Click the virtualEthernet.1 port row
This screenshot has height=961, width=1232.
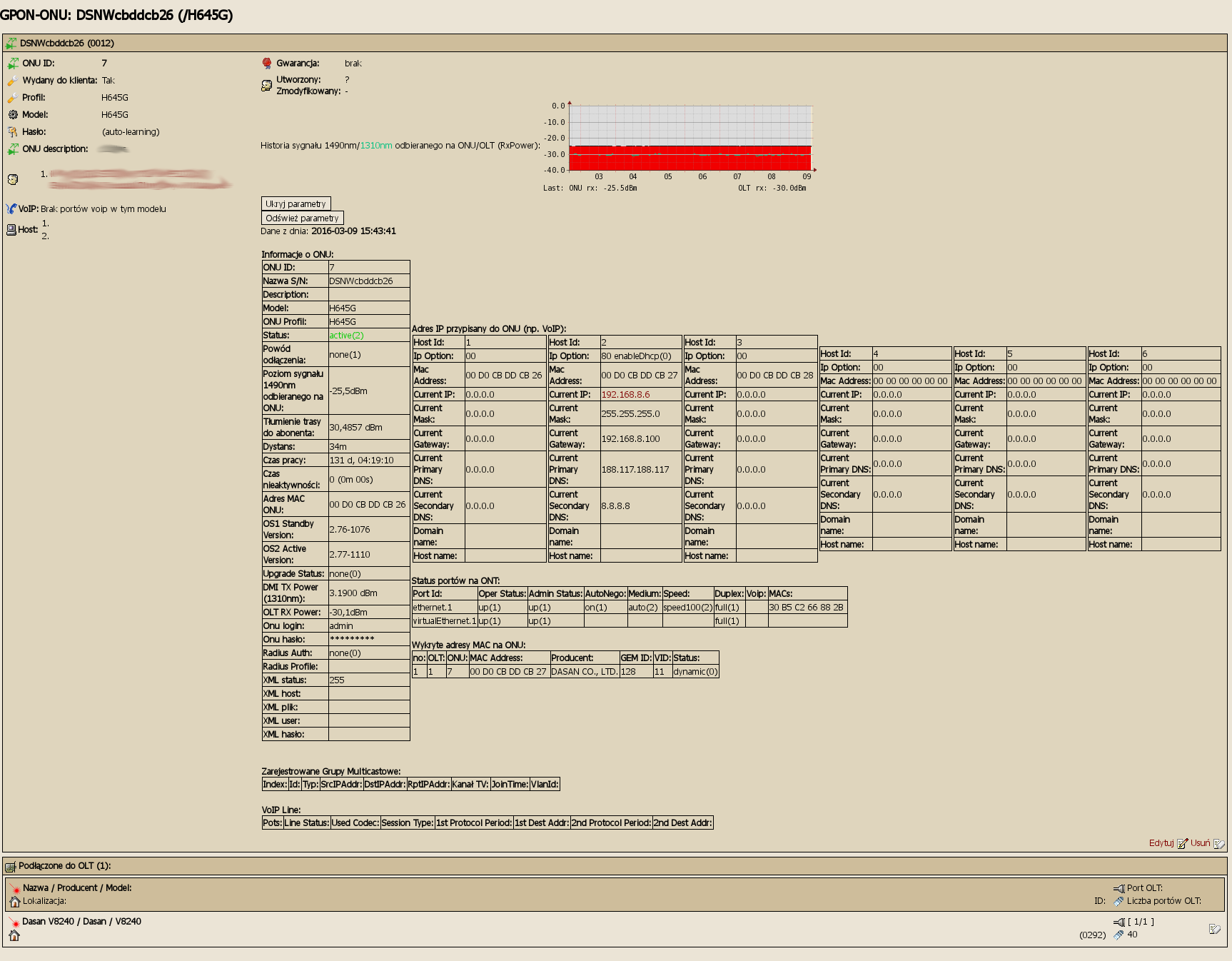630,621
